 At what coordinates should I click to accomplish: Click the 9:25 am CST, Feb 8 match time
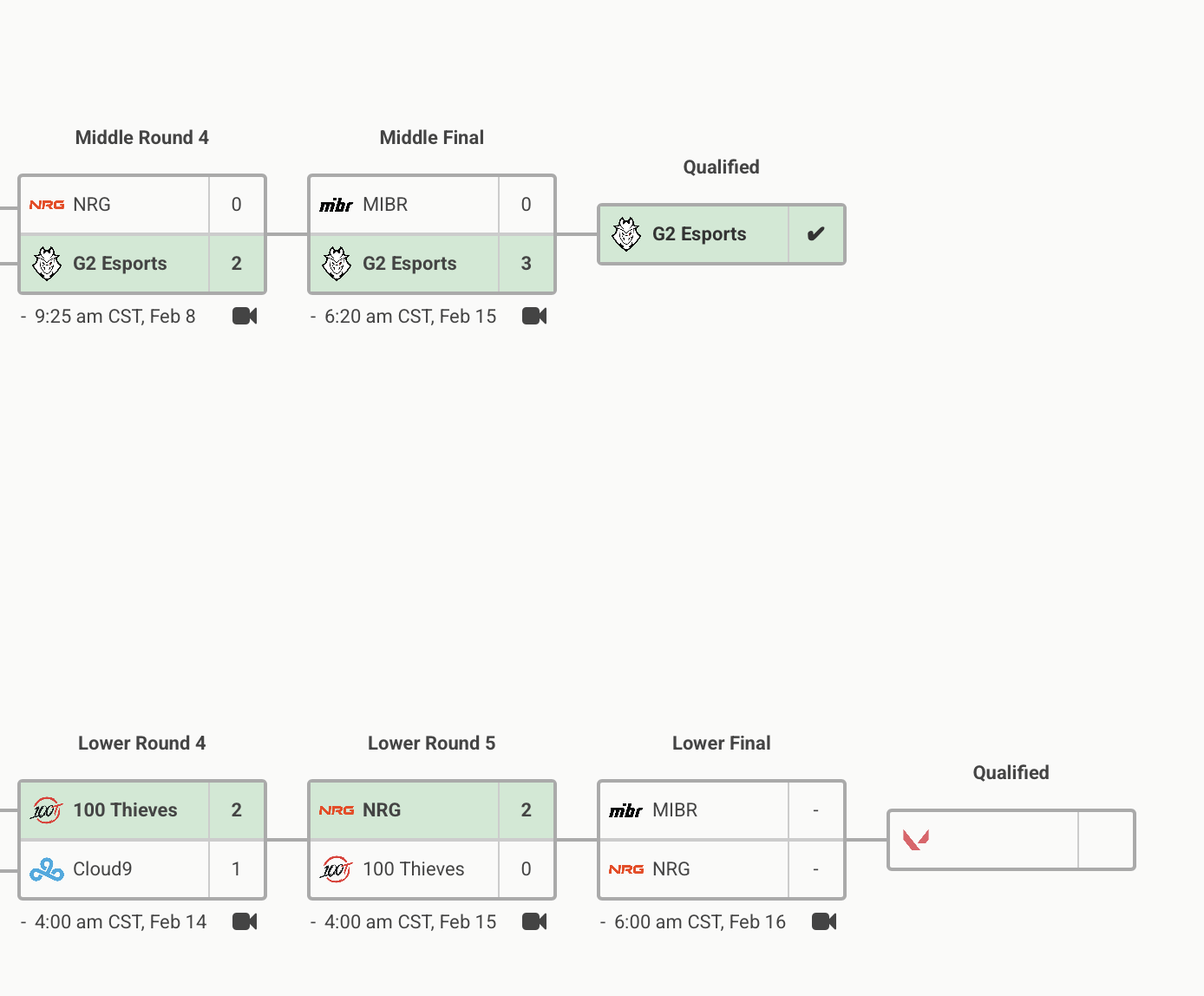115,317
